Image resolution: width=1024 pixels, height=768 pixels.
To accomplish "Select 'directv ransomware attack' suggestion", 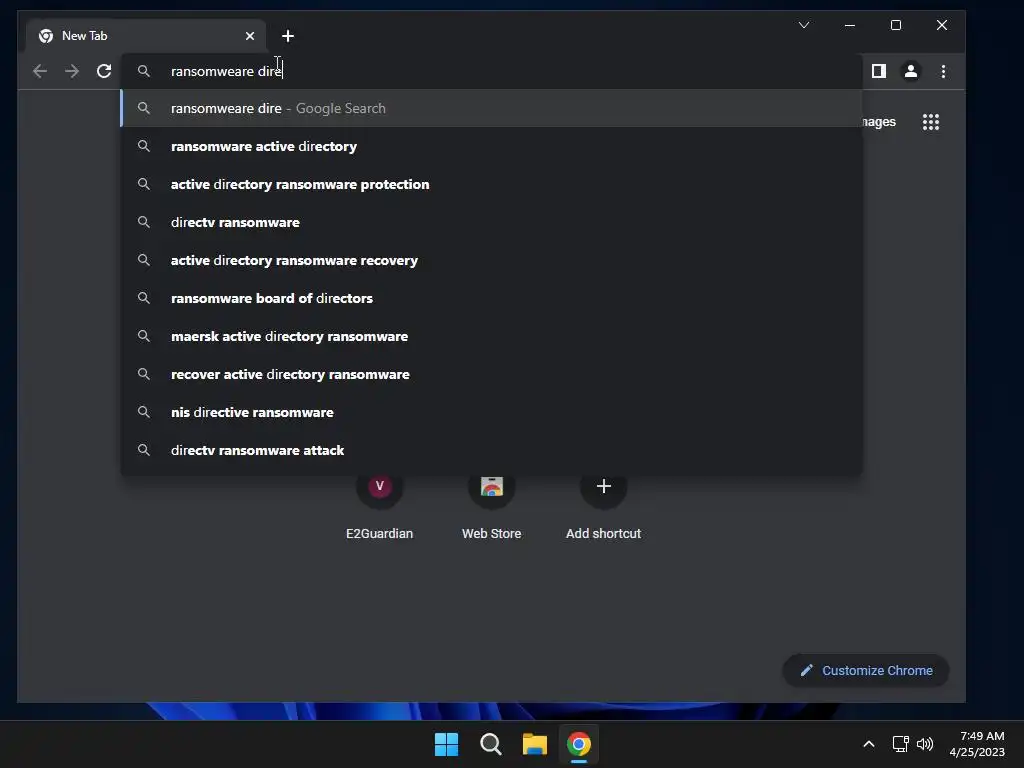I will (491, 450).
